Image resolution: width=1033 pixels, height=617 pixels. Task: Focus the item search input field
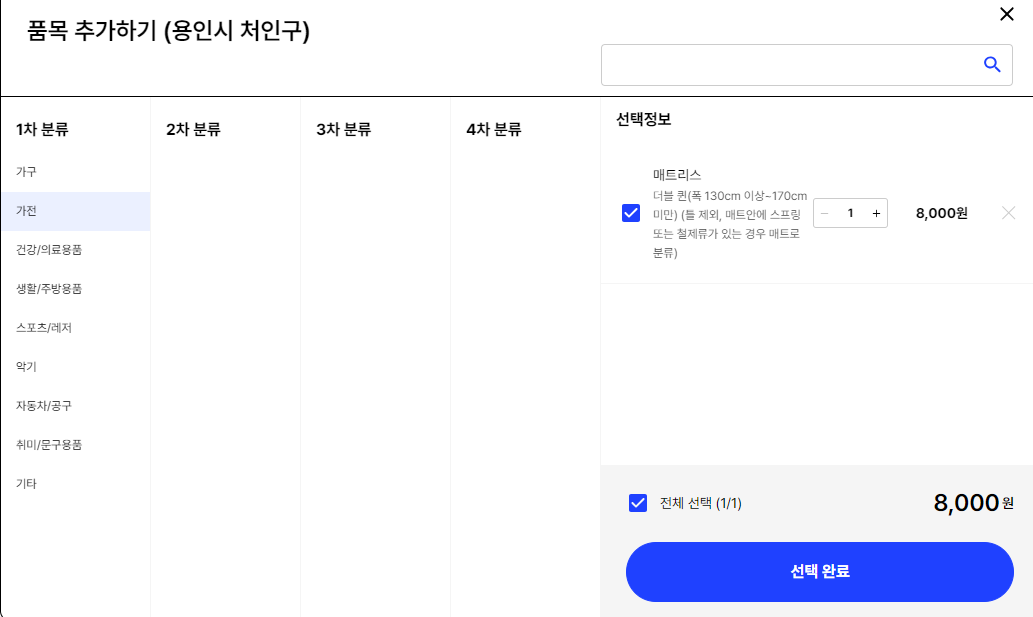[x=791, y=65]
